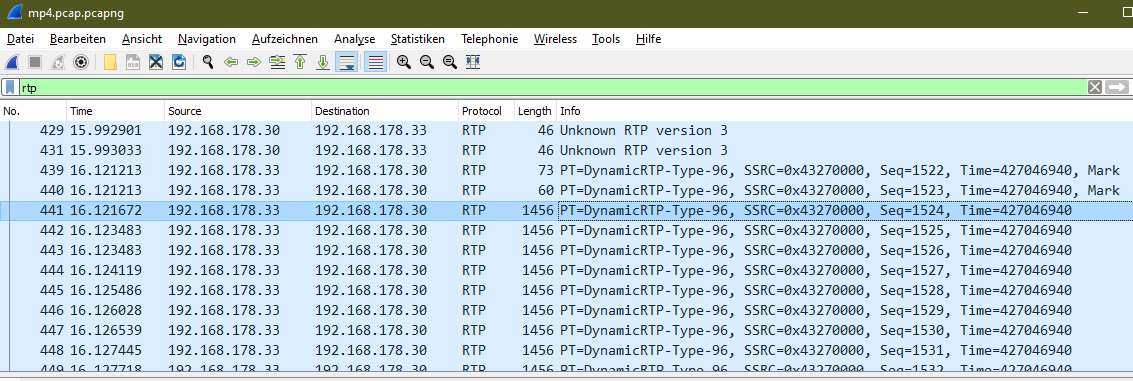
Task: Go back in packet history
Action: coord(231,62)
